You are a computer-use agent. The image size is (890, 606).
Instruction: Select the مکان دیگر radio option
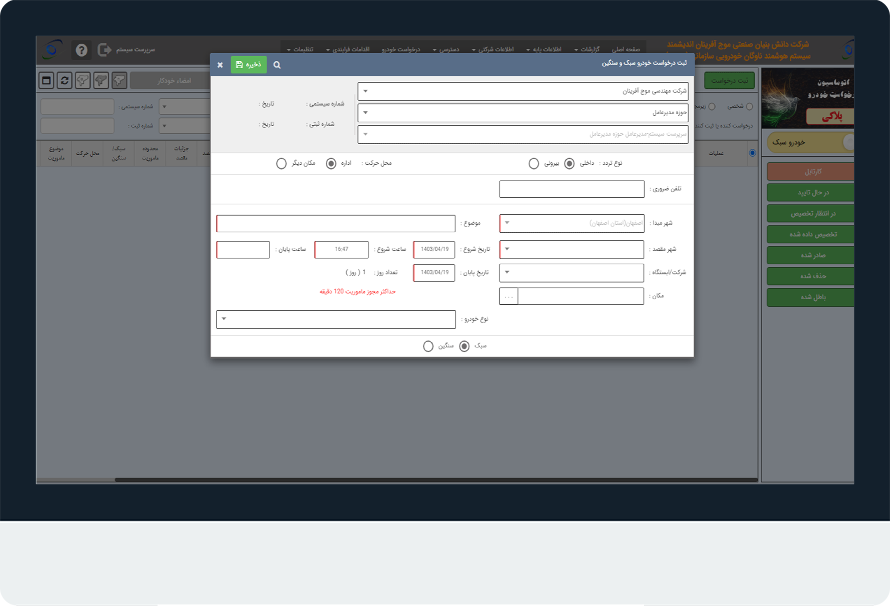pyautogui.click(x=281, y=163)
